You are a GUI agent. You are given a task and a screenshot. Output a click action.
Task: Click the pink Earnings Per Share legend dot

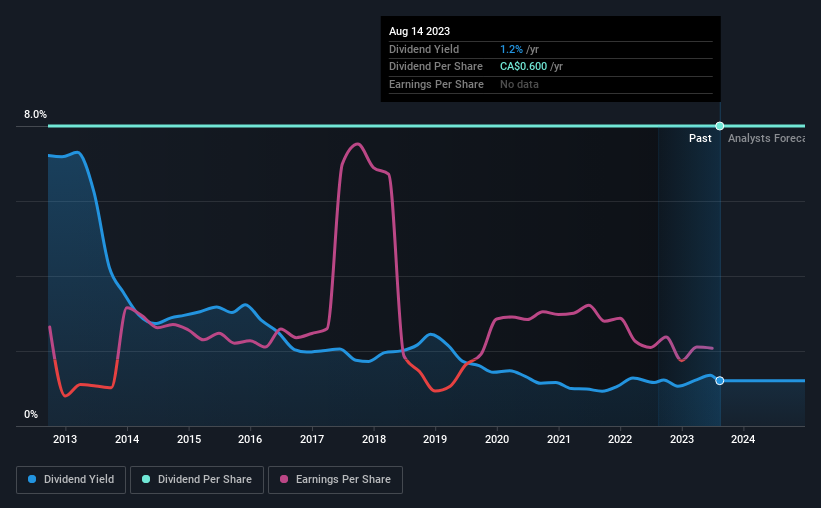(x=285, y=480)
